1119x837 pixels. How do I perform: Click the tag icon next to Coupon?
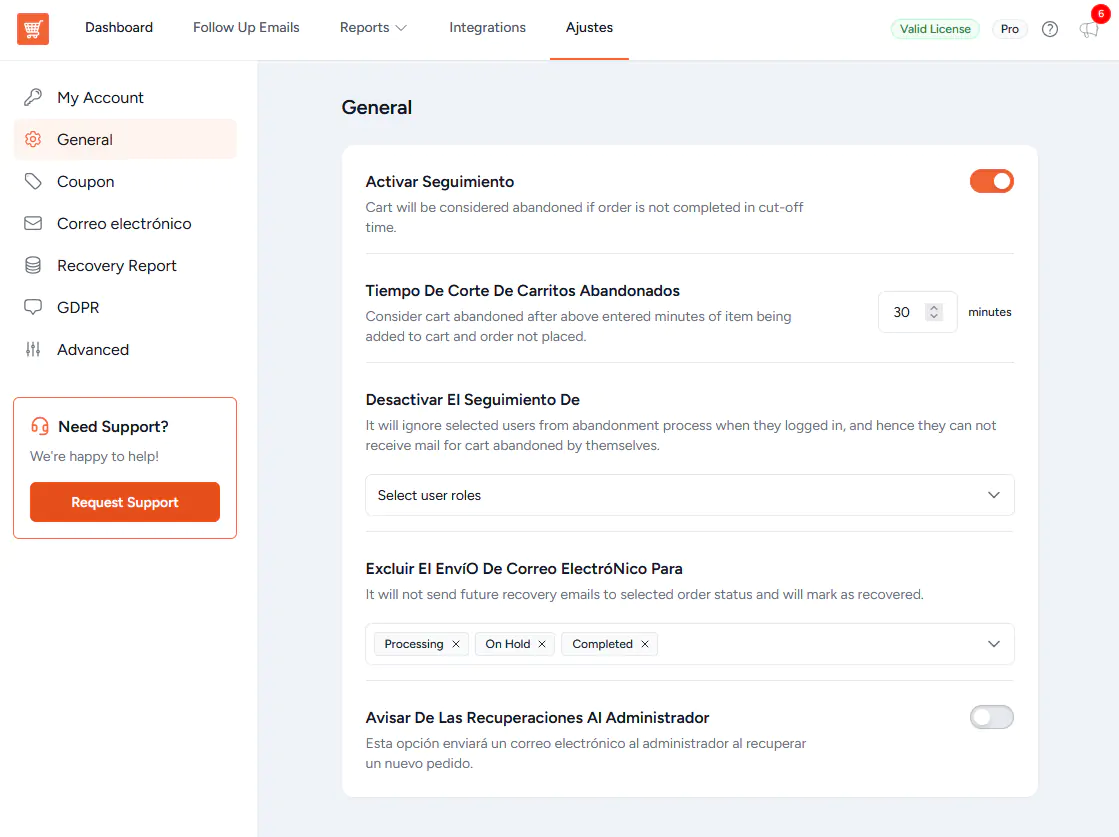tap(34, 181)
